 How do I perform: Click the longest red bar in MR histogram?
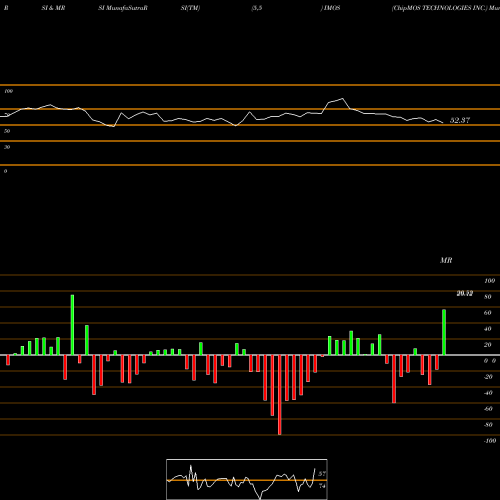coord(279,395)
